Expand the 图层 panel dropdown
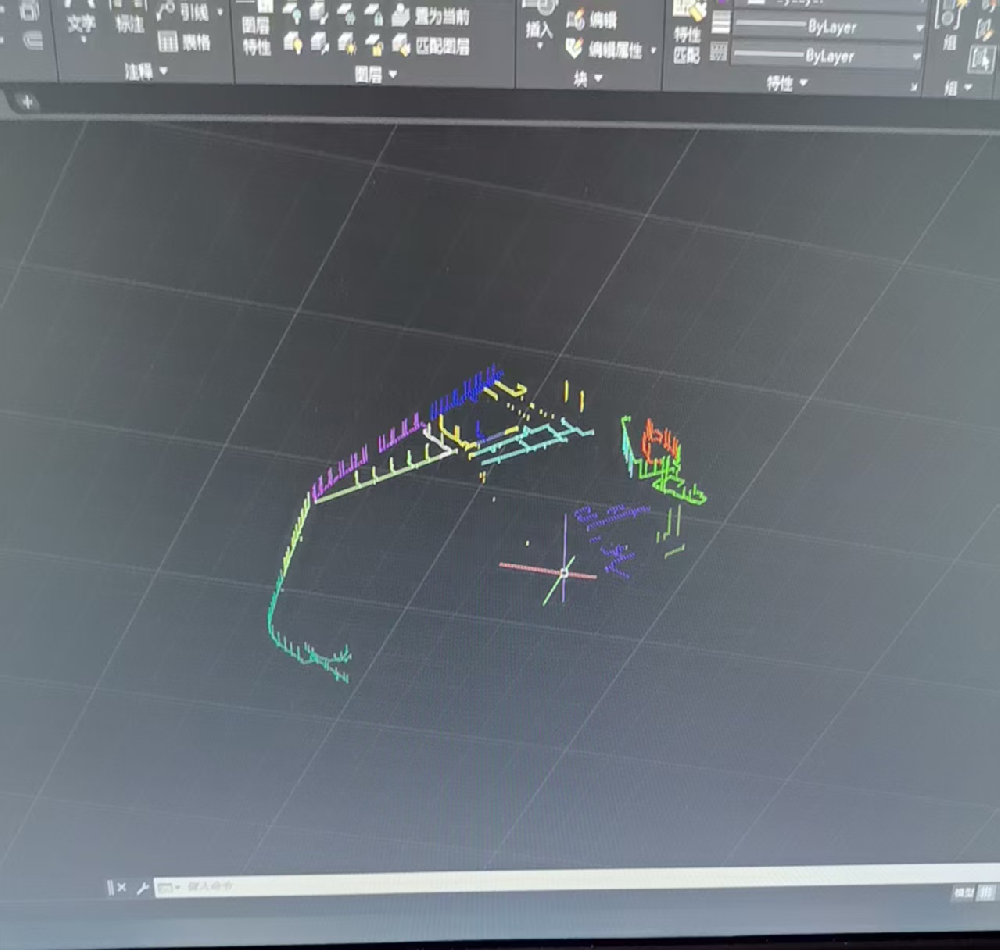 [376, 74]
